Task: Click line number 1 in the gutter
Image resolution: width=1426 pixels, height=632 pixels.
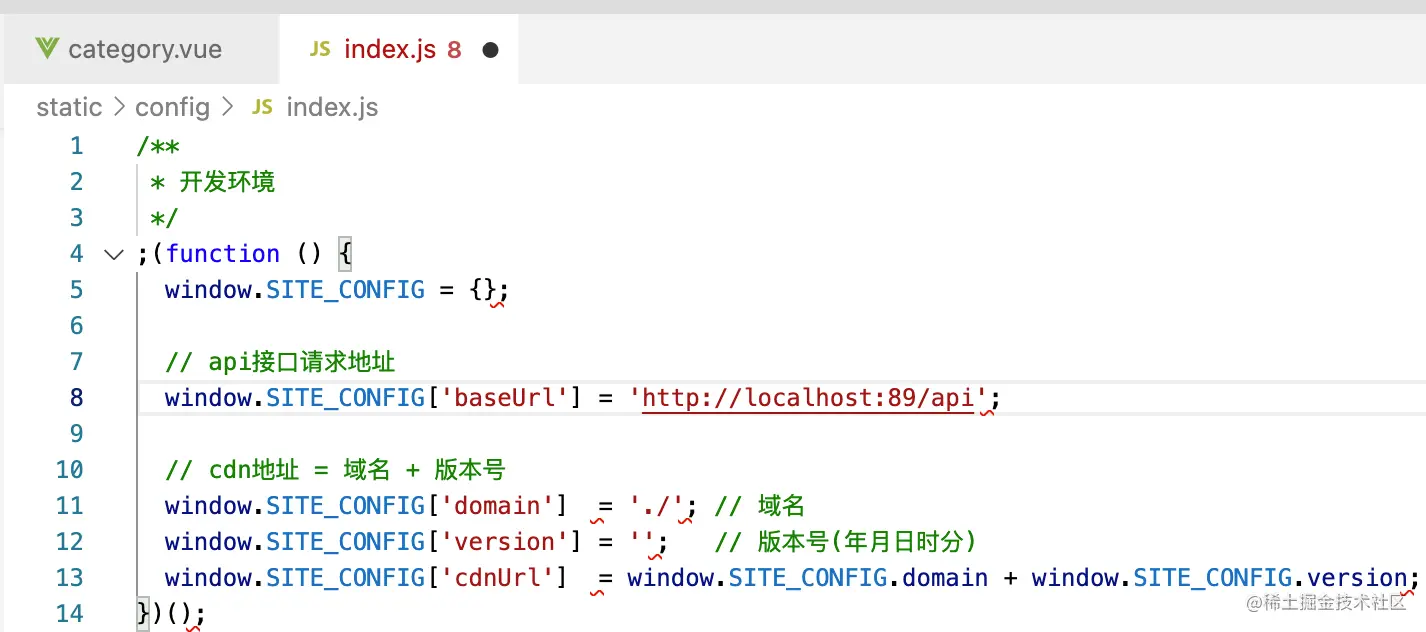Action: tap(76, 145)
